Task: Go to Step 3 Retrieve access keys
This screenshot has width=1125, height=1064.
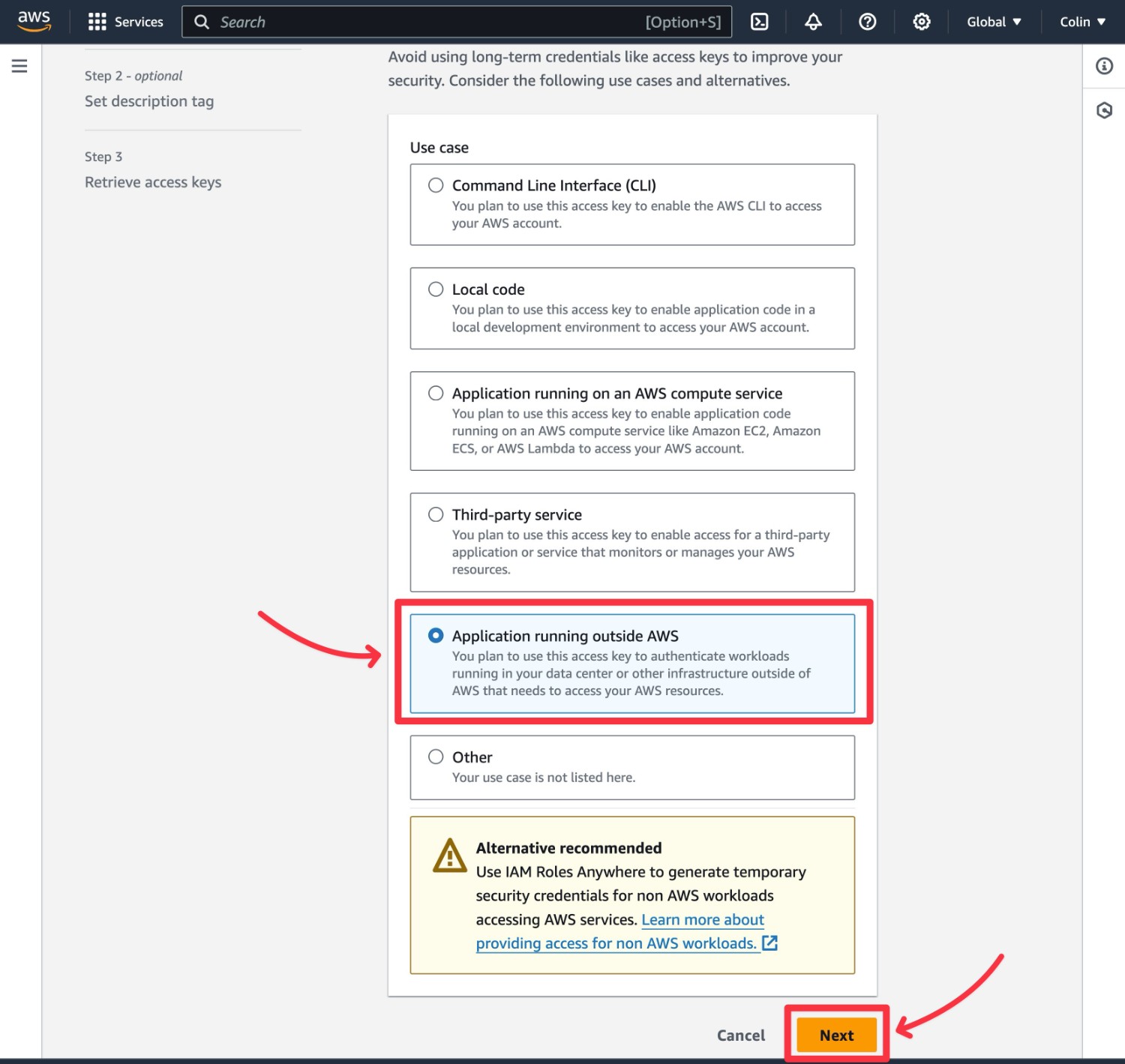Action: pyautogui.click(x=153, y=182)
